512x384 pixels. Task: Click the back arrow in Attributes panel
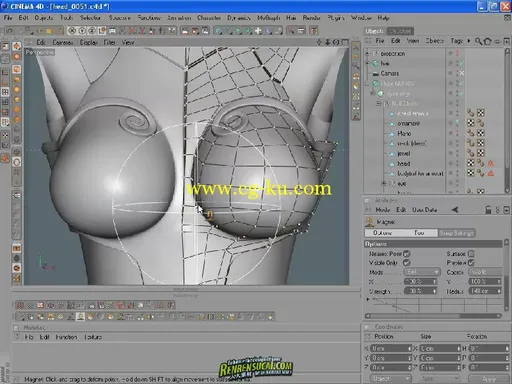click(455, 210)
